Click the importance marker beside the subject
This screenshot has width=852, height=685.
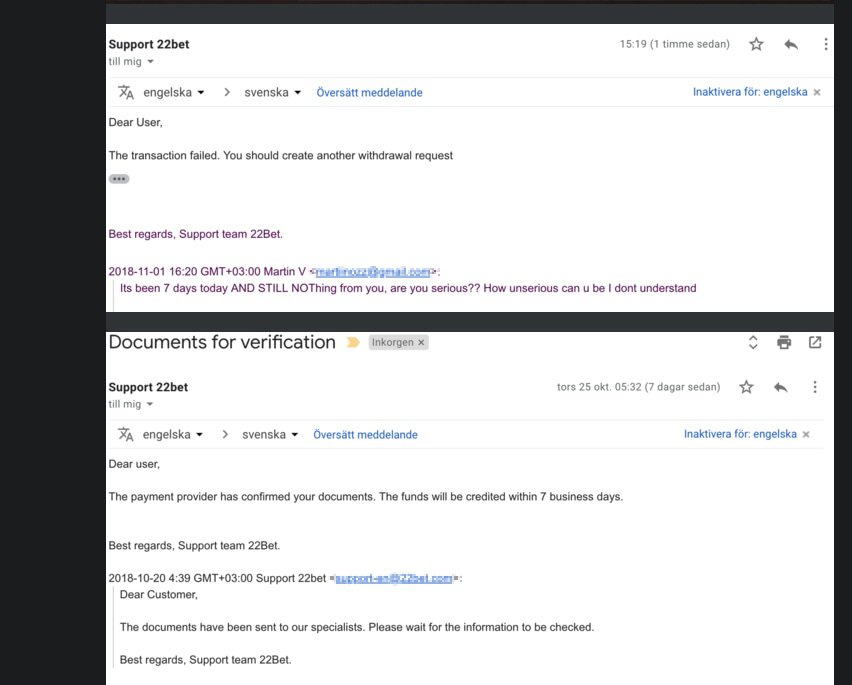[x=353, y=342]
